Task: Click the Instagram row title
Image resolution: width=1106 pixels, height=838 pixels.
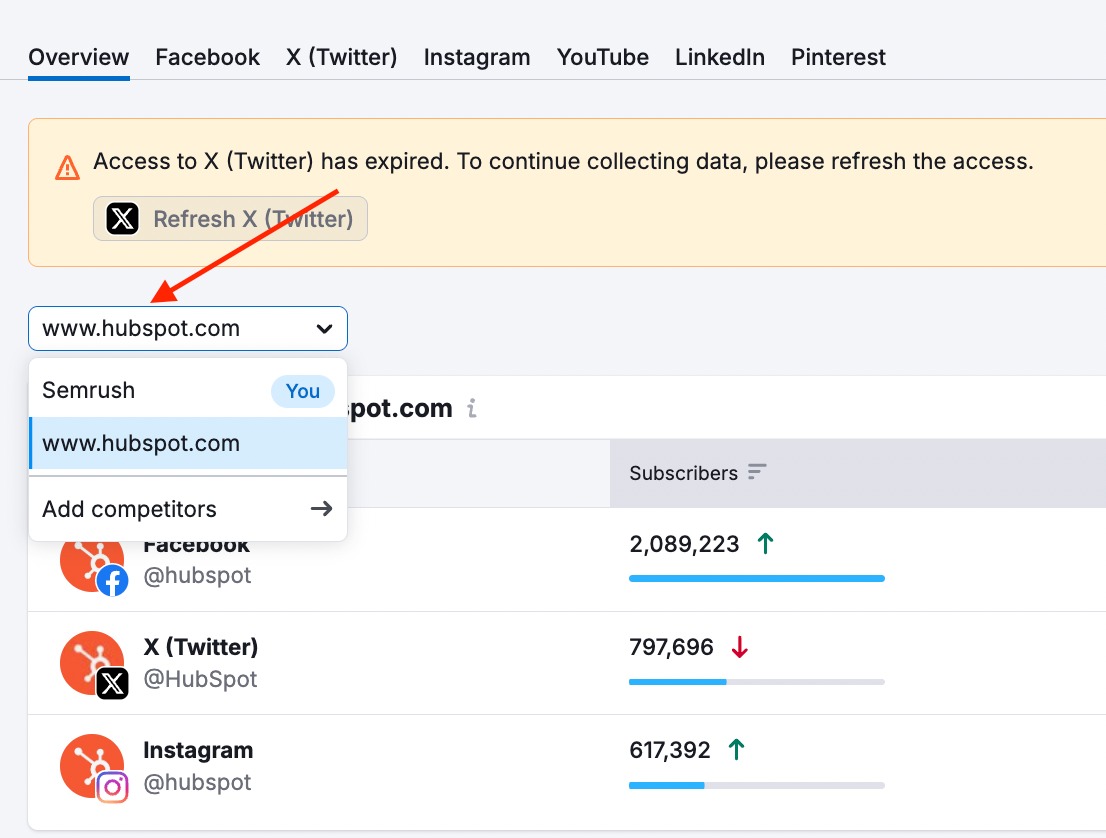Action: (198, 750)
